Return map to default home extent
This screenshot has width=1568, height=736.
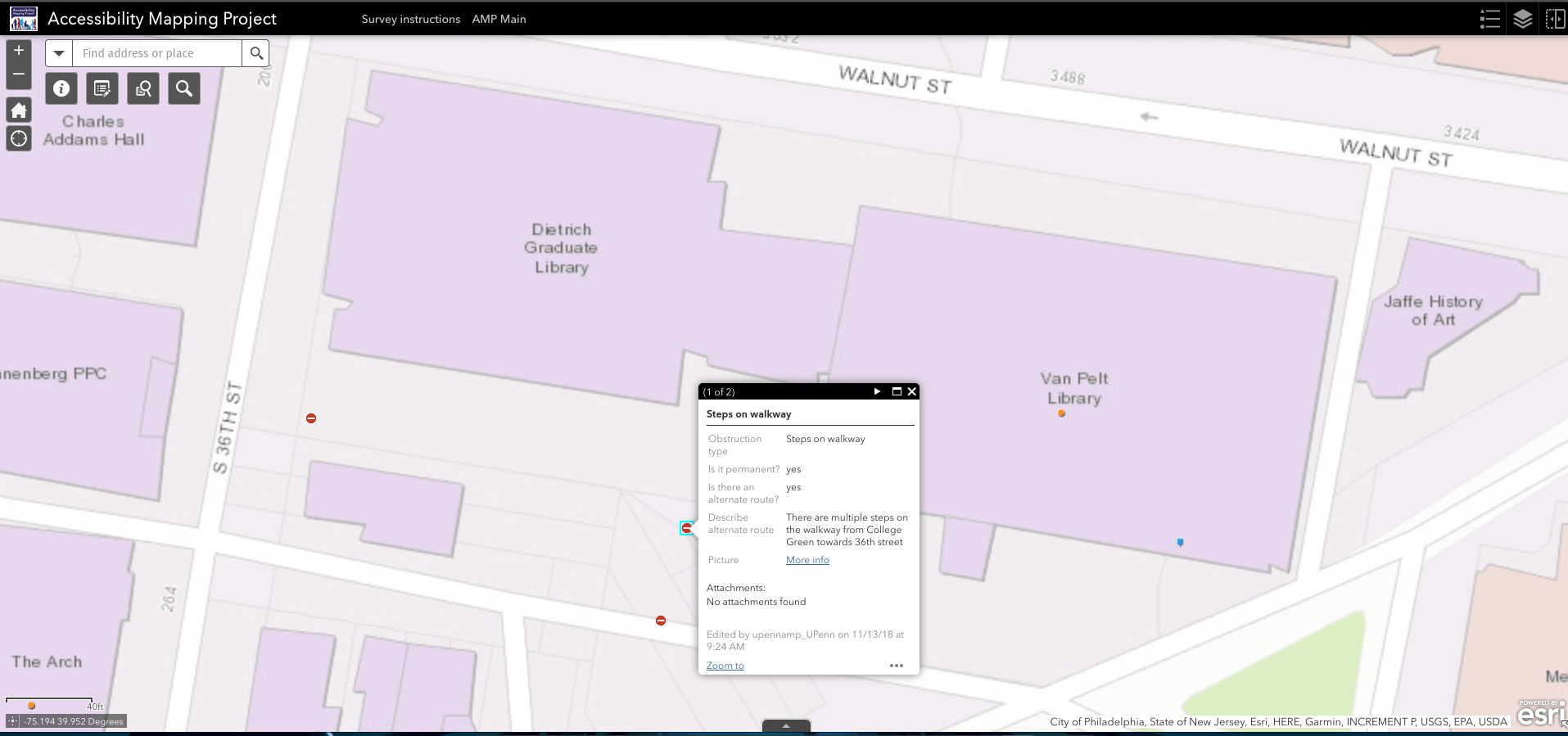tap(19, 111)
